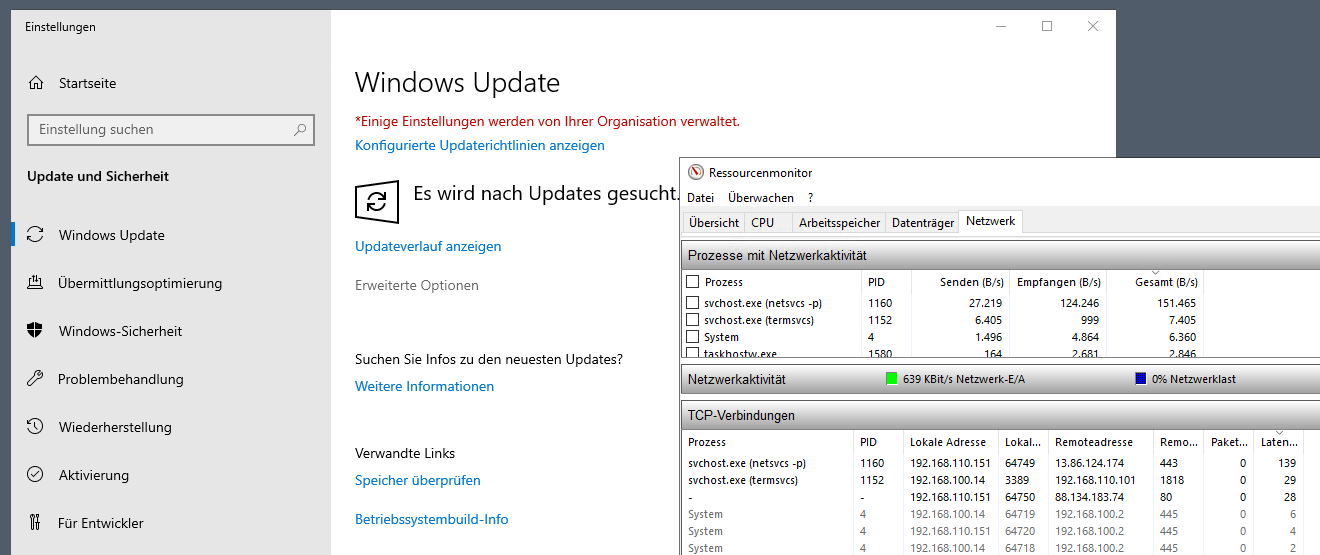Screen dimensions: 1320x555
Task: Click the Update und Sicherheit heading
Action: 98,176
